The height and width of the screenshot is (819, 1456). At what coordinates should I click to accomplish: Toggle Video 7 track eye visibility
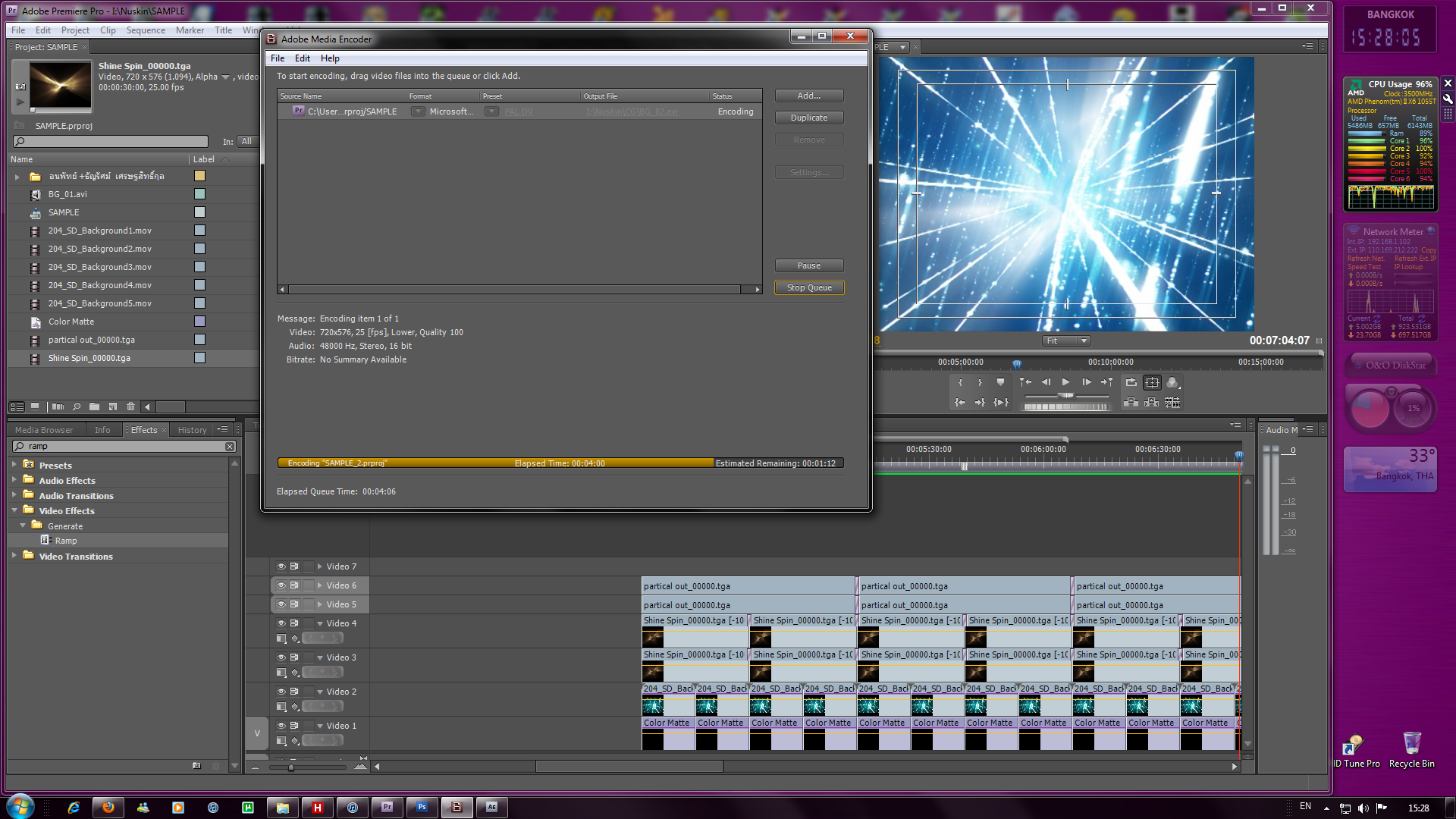[281, 566]
